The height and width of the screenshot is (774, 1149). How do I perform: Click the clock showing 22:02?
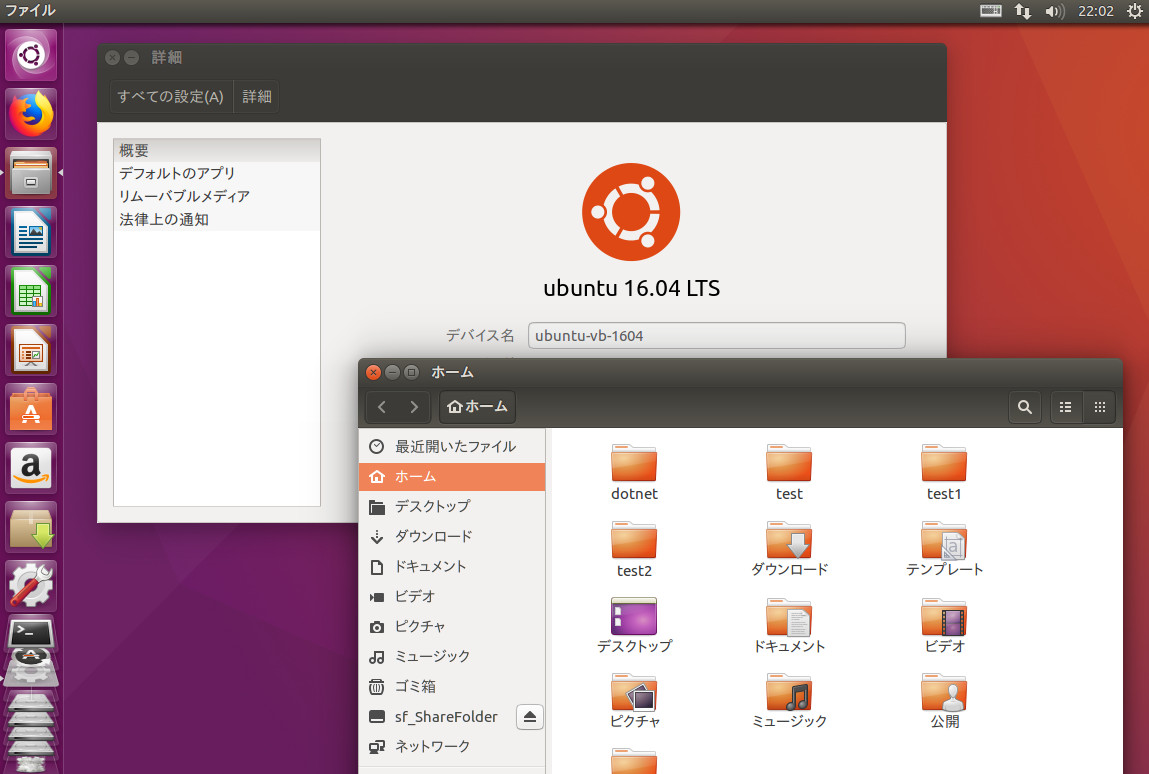click(x=1096, y=11)
